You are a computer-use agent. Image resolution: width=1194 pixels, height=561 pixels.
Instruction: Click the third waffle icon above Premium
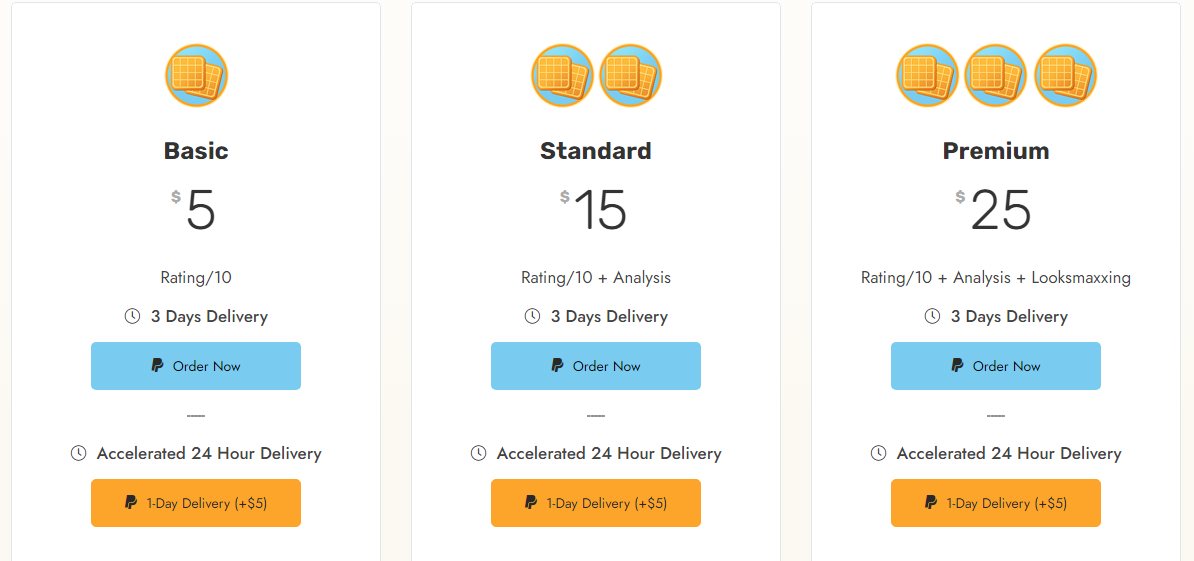click(1065, 75)
